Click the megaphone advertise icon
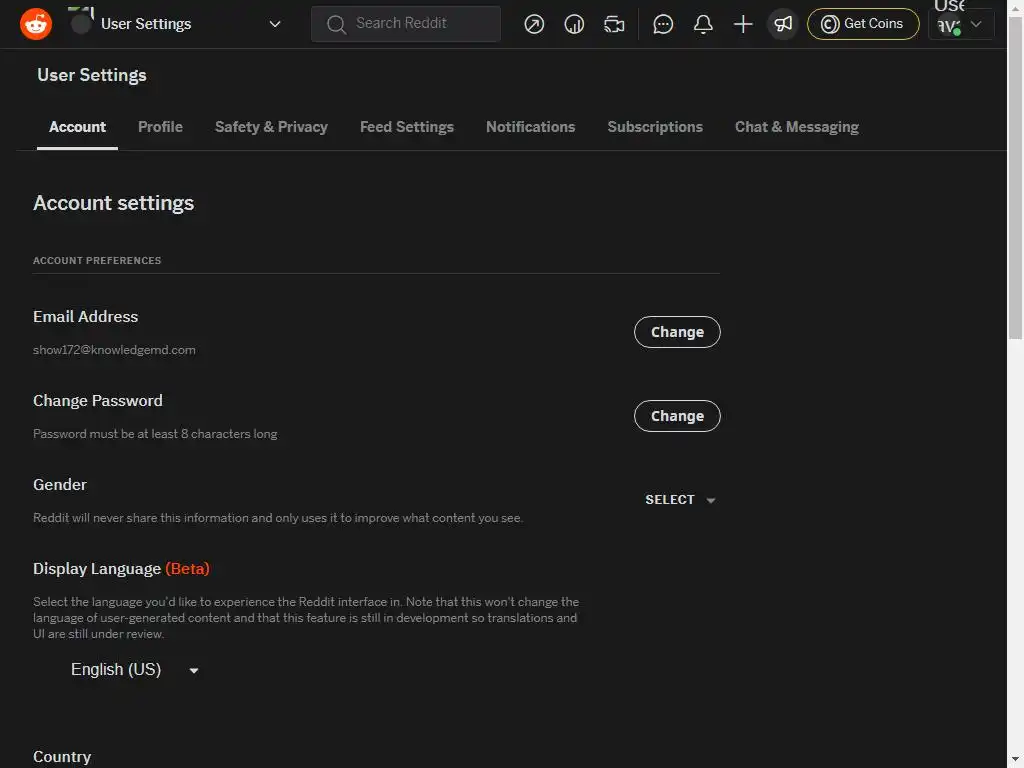Screen dimensions: 1024x768 tap(782, 25)
